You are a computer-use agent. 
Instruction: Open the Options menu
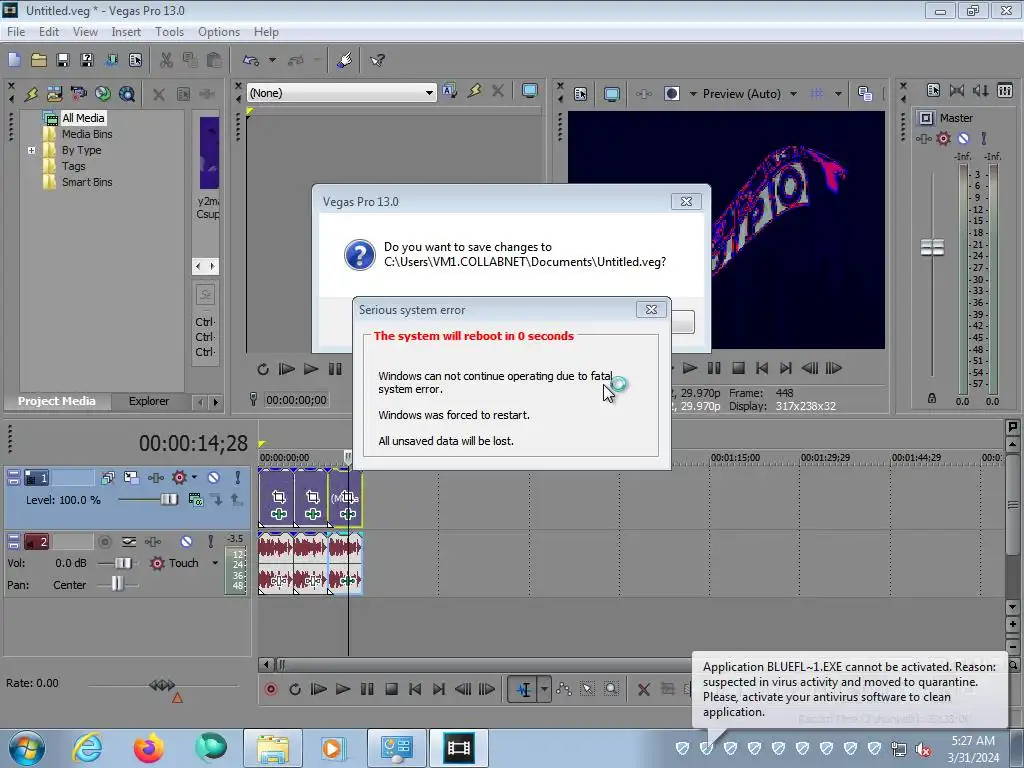219,31
